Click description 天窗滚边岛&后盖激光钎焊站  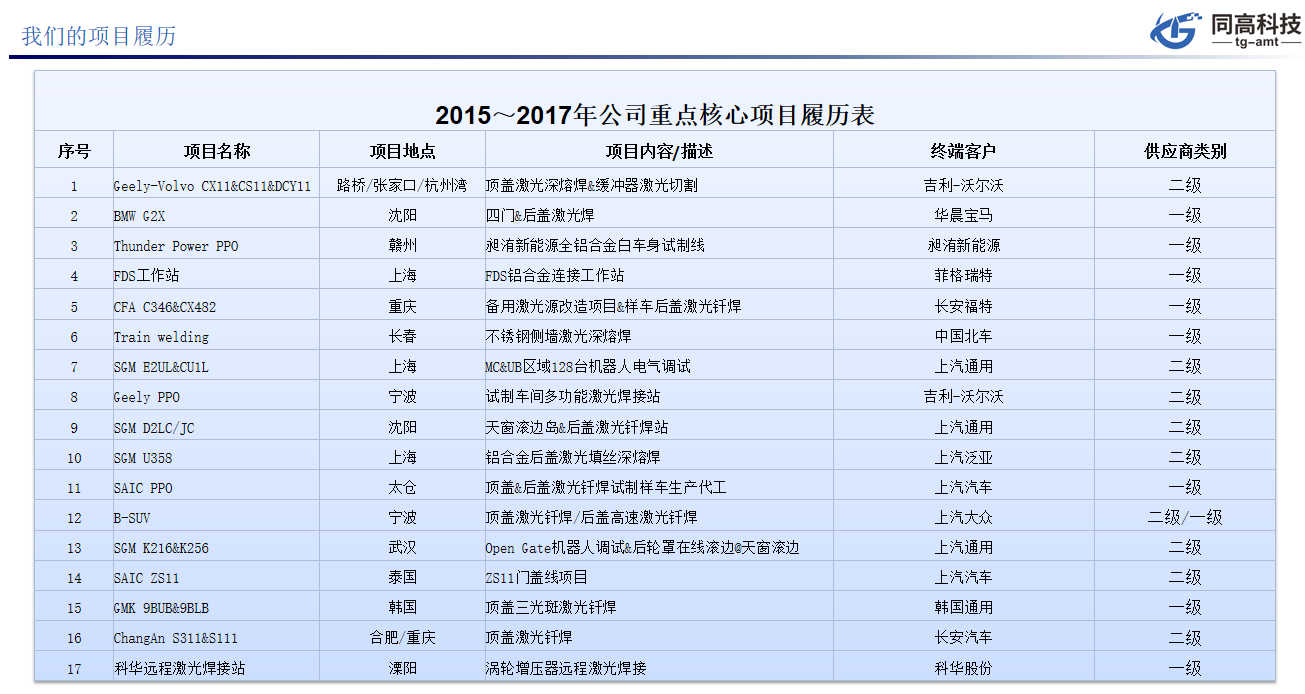click(577, 427)
